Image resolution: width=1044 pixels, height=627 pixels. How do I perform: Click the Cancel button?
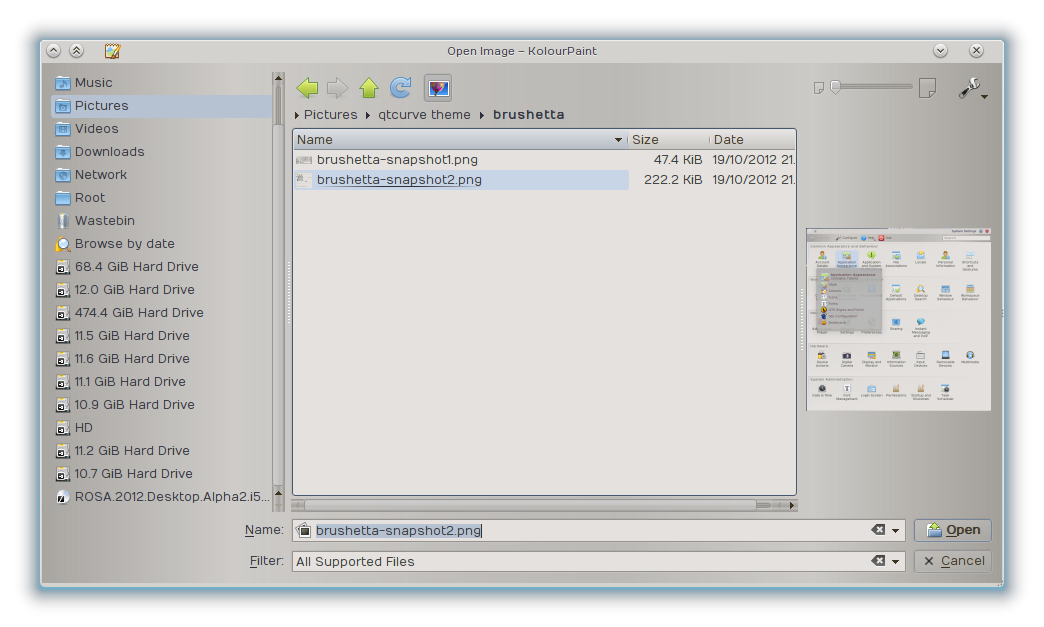(953, 561)
